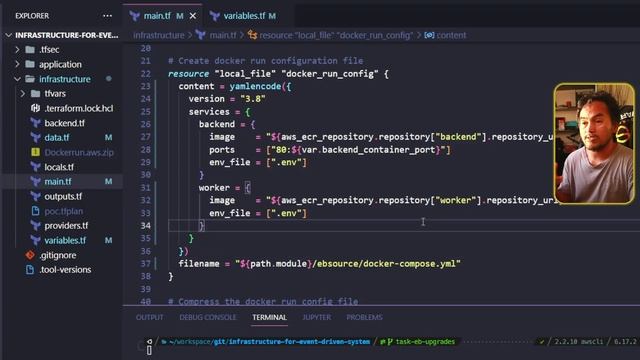Collapse the infrastructure folder chevron
The image size is (640, 360).
point(17,79)
